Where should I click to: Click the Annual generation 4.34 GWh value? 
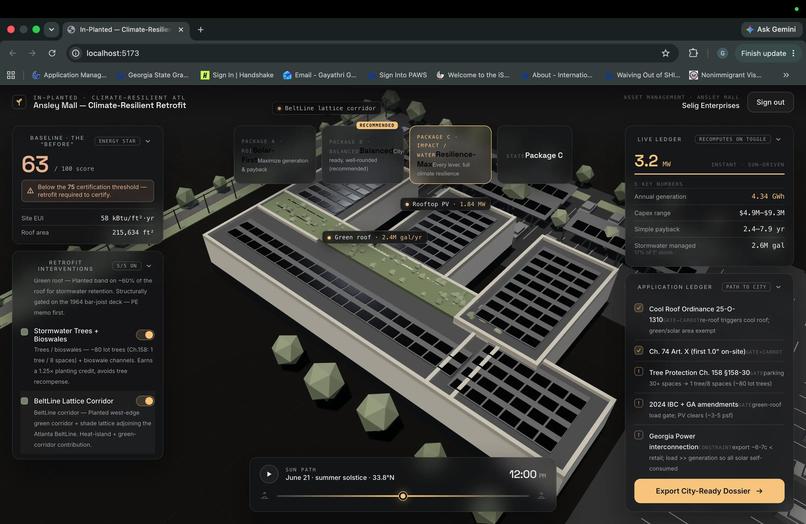(767, 196)
